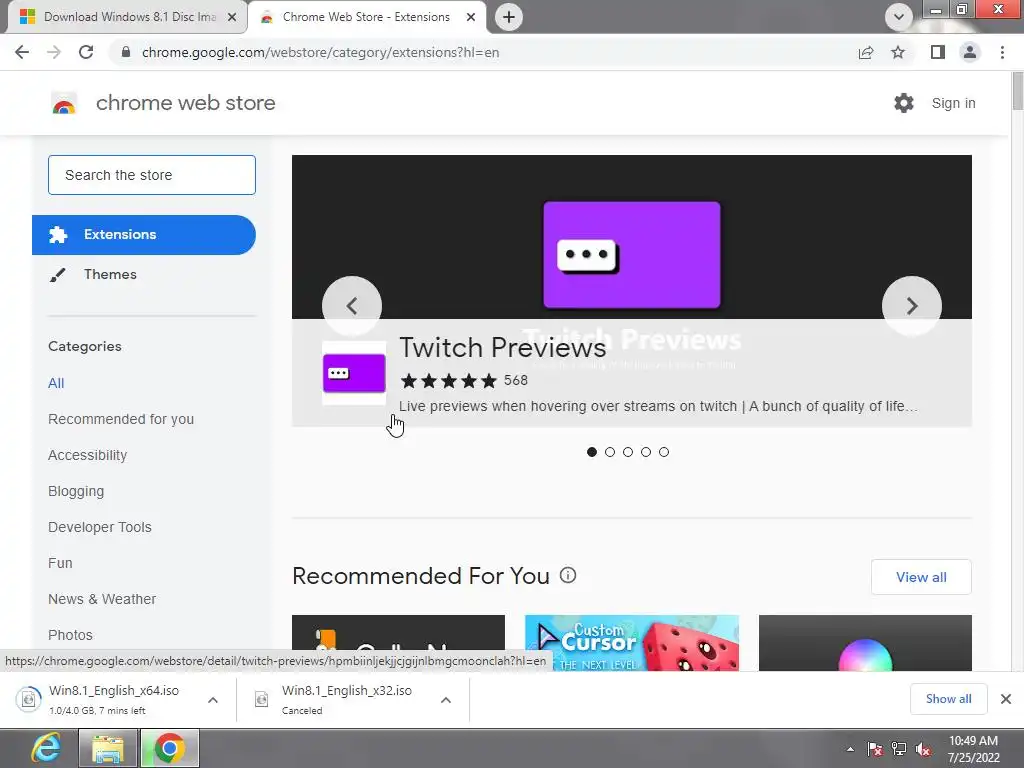The image size is (1024, 768).
Task: Share this page icon in address bar
Action: 866,52
